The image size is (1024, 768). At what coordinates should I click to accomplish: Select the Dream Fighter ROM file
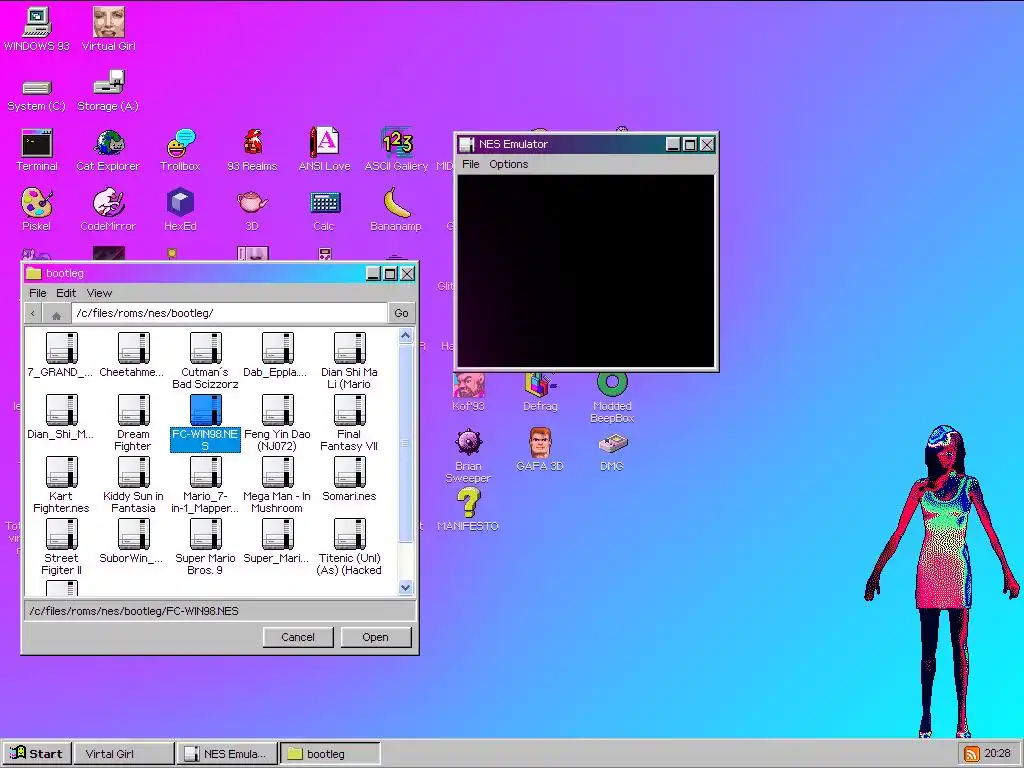point(133,423)
